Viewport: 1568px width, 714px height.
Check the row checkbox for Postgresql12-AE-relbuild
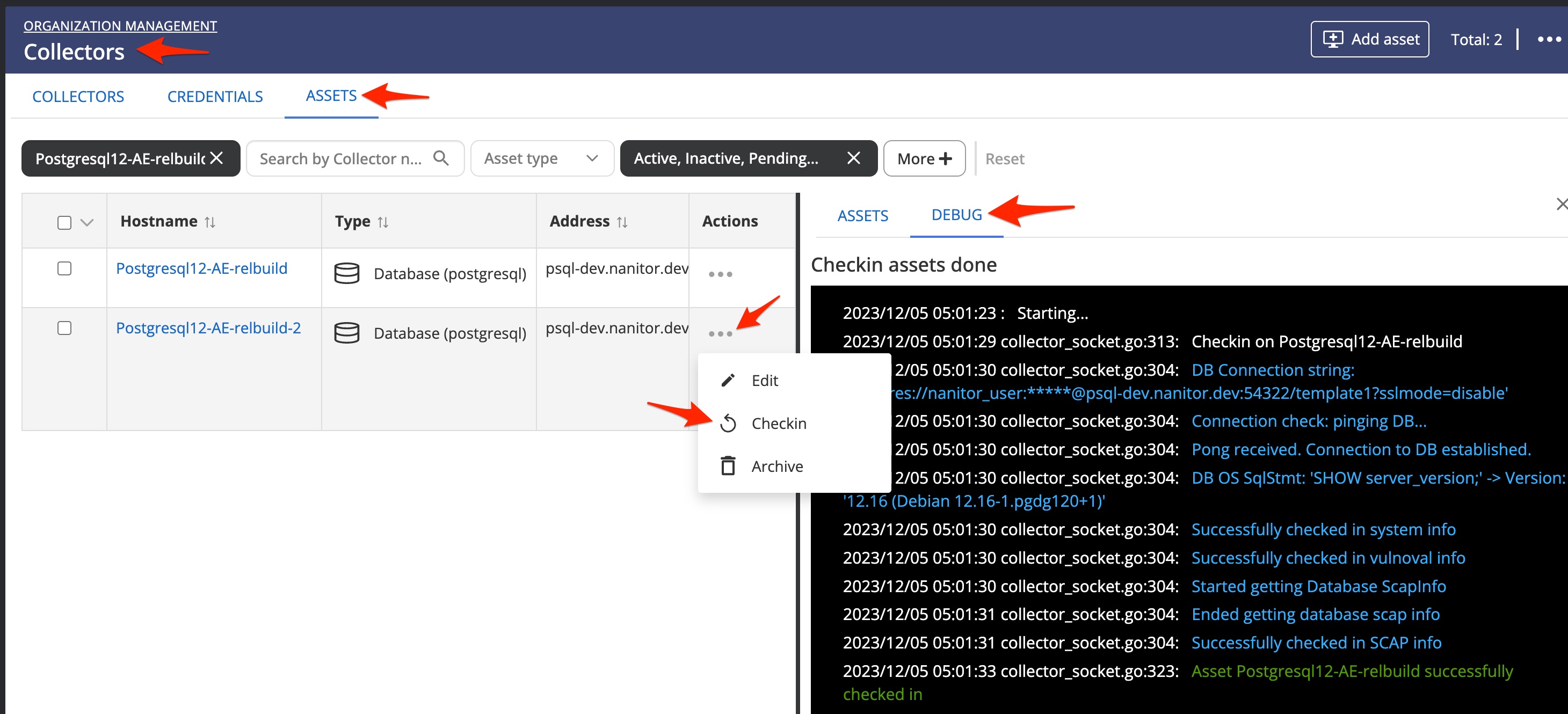point(64,268)
